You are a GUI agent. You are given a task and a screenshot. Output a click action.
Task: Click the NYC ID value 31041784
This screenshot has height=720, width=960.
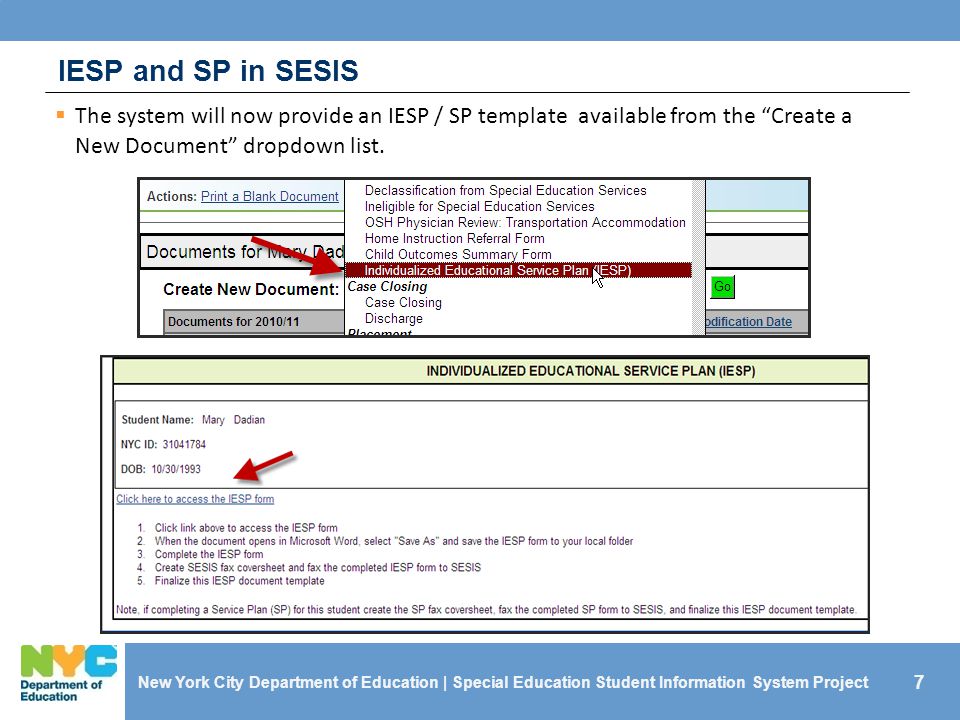184,444
